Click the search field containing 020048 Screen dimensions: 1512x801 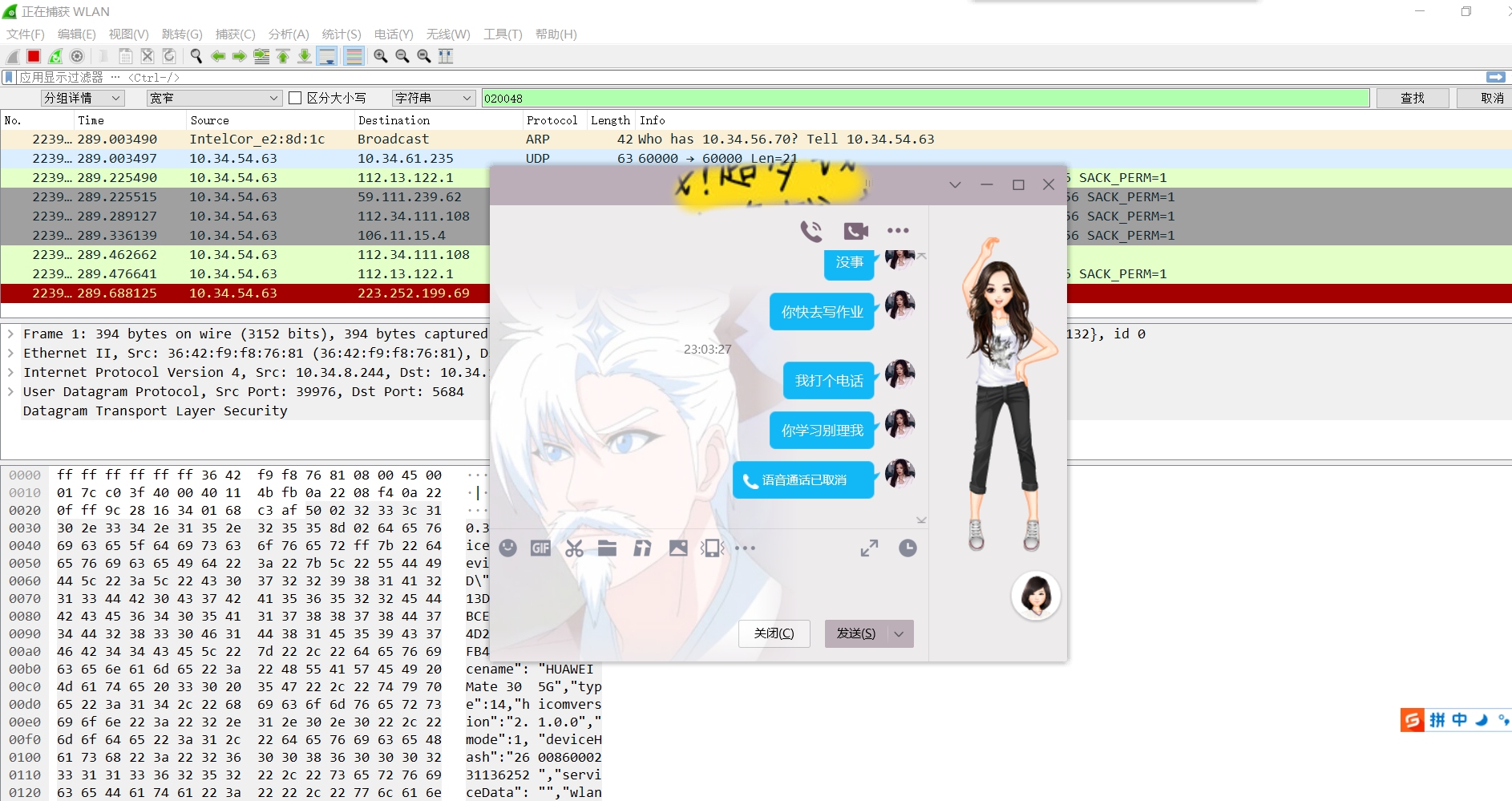(x=925, y=98)
